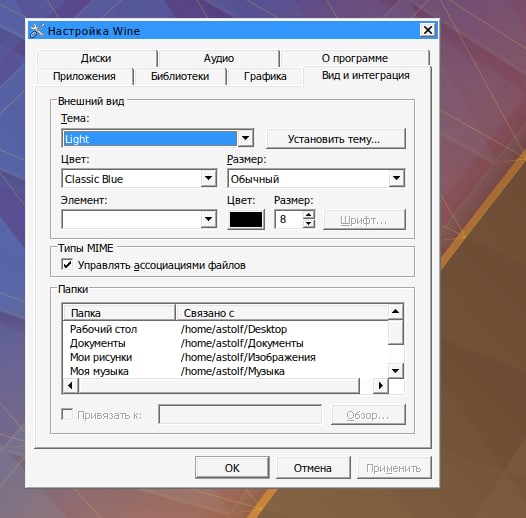
Task: Click the horizontal scroll left arrow
Action: (x=70, y=386)
